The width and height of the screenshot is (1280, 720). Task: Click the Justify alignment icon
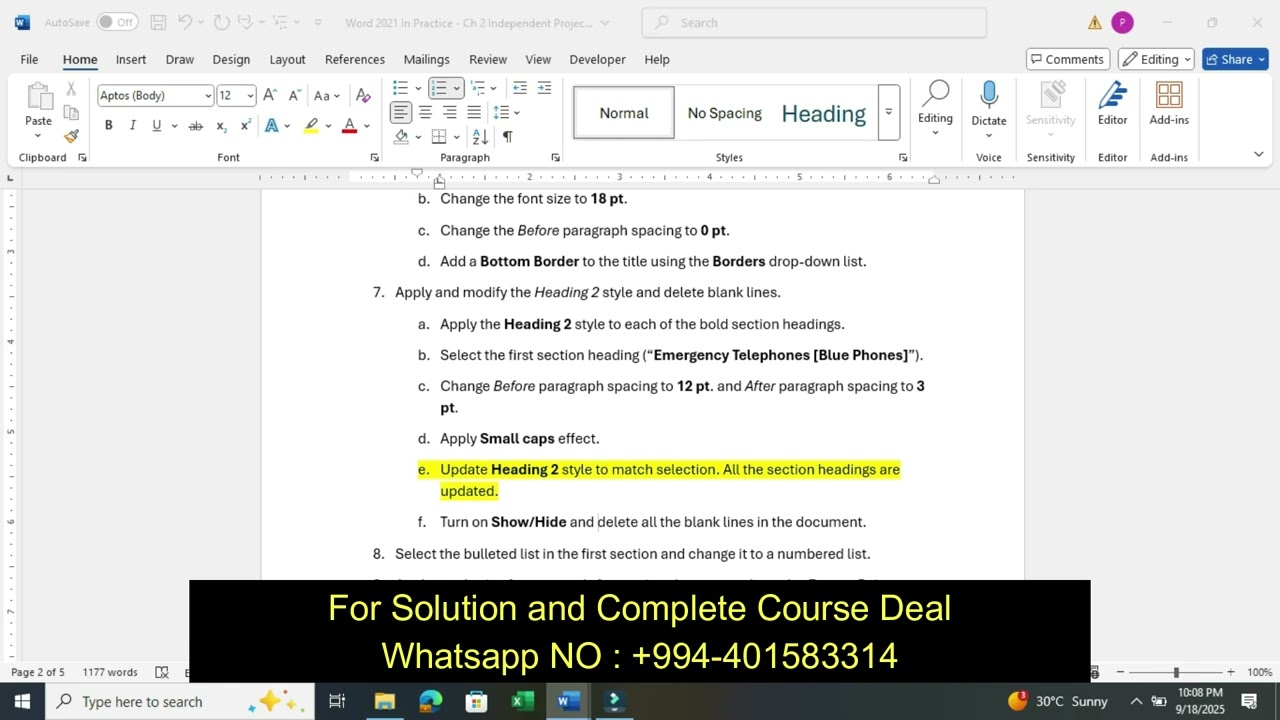tap(474, 112)
